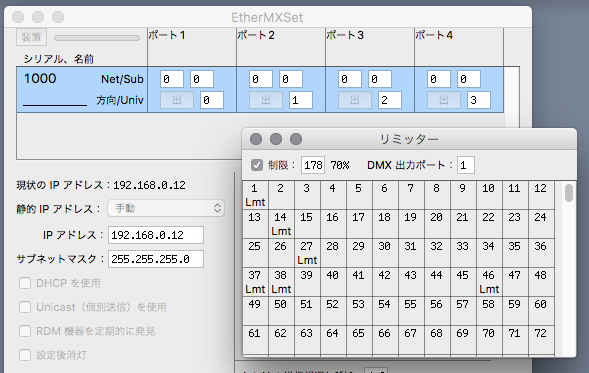Select channel 72 cell in limiter grid
The height and width of the screenshot is (373, 589).
tap(541, 340)
